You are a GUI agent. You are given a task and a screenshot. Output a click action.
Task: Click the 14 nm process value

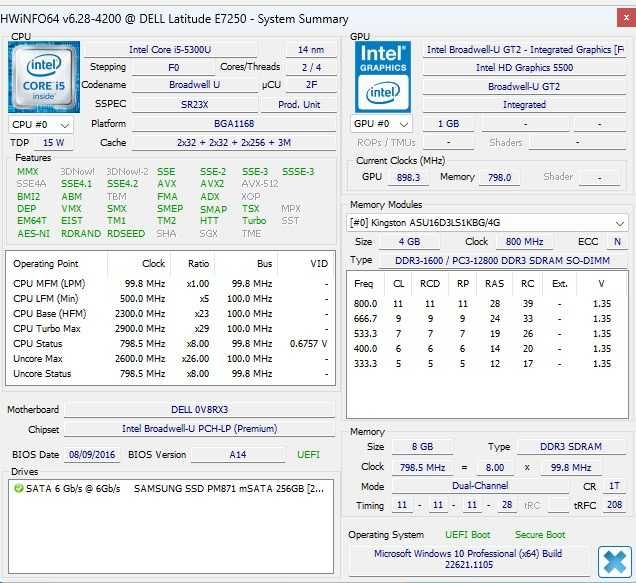[311, 49]
